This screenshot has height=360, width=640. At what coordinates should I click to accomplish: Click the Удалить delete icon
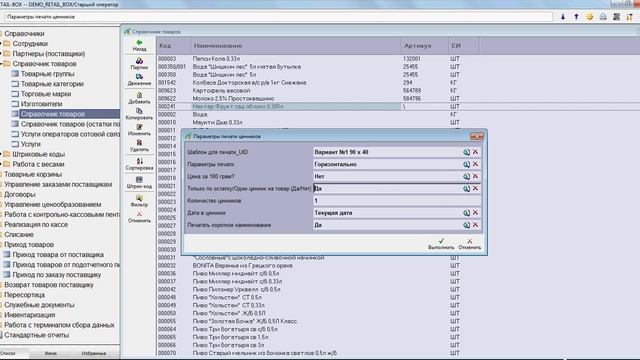point(139,143)
